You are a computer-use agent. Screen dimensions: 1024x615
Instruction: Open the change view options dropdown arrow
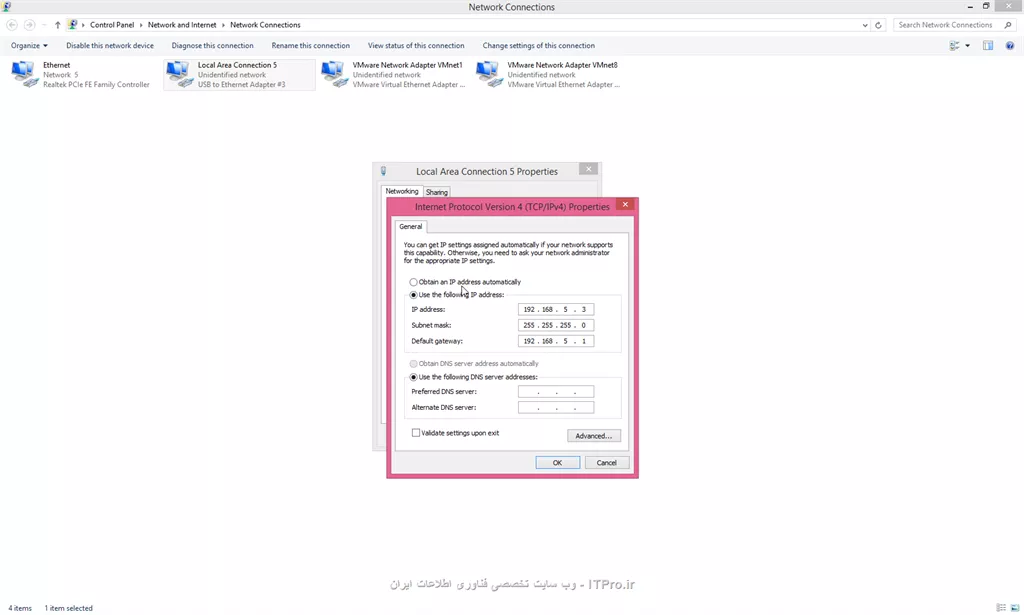click(x=967, y=45)
